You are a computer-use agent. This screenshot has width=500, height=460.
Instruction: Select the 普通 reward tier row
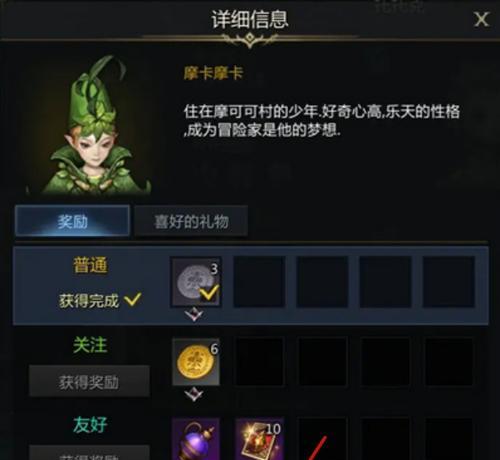(251, 285)
